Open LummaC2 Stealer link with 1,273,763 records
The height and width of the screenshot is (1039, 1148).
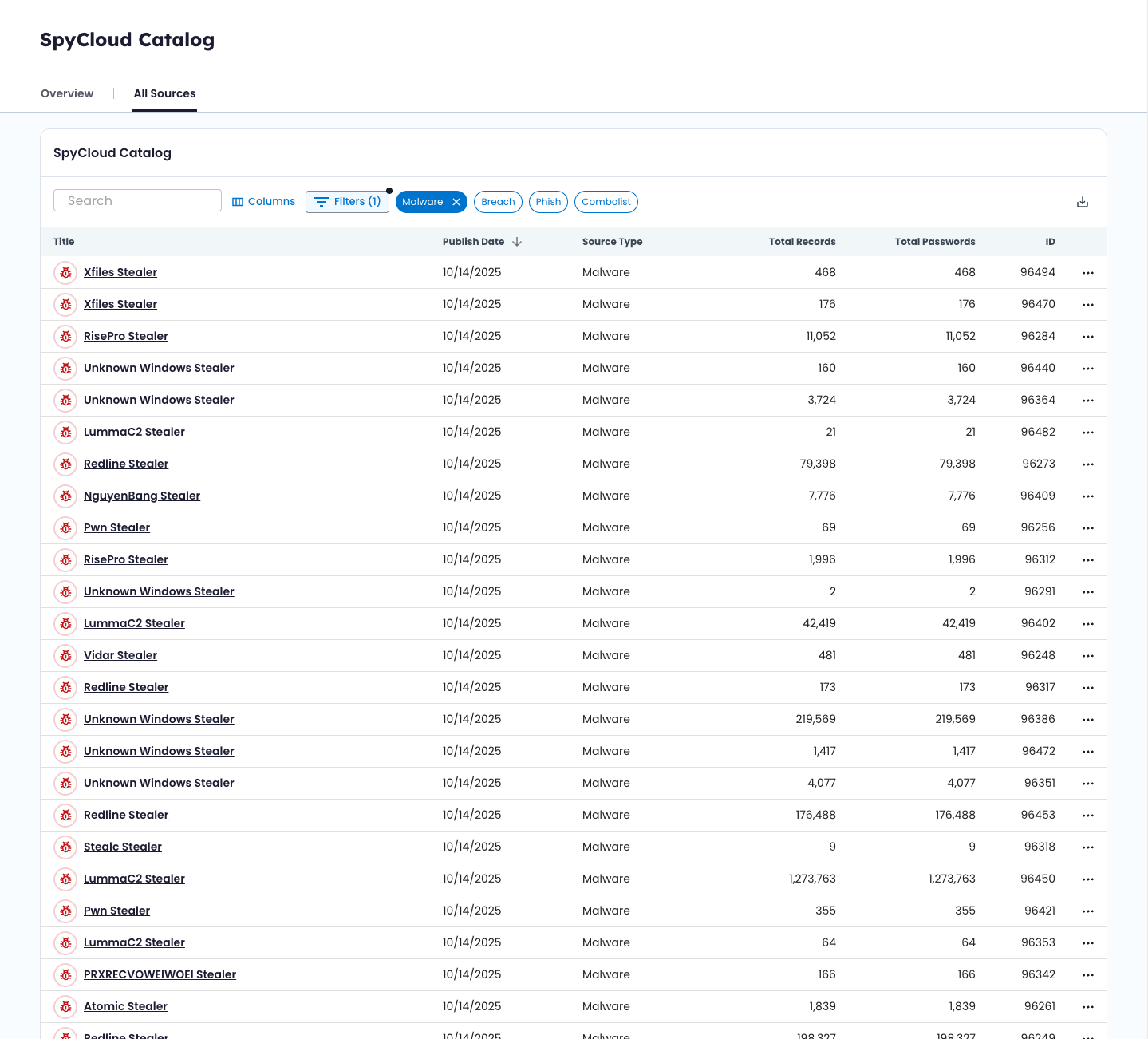134,879
